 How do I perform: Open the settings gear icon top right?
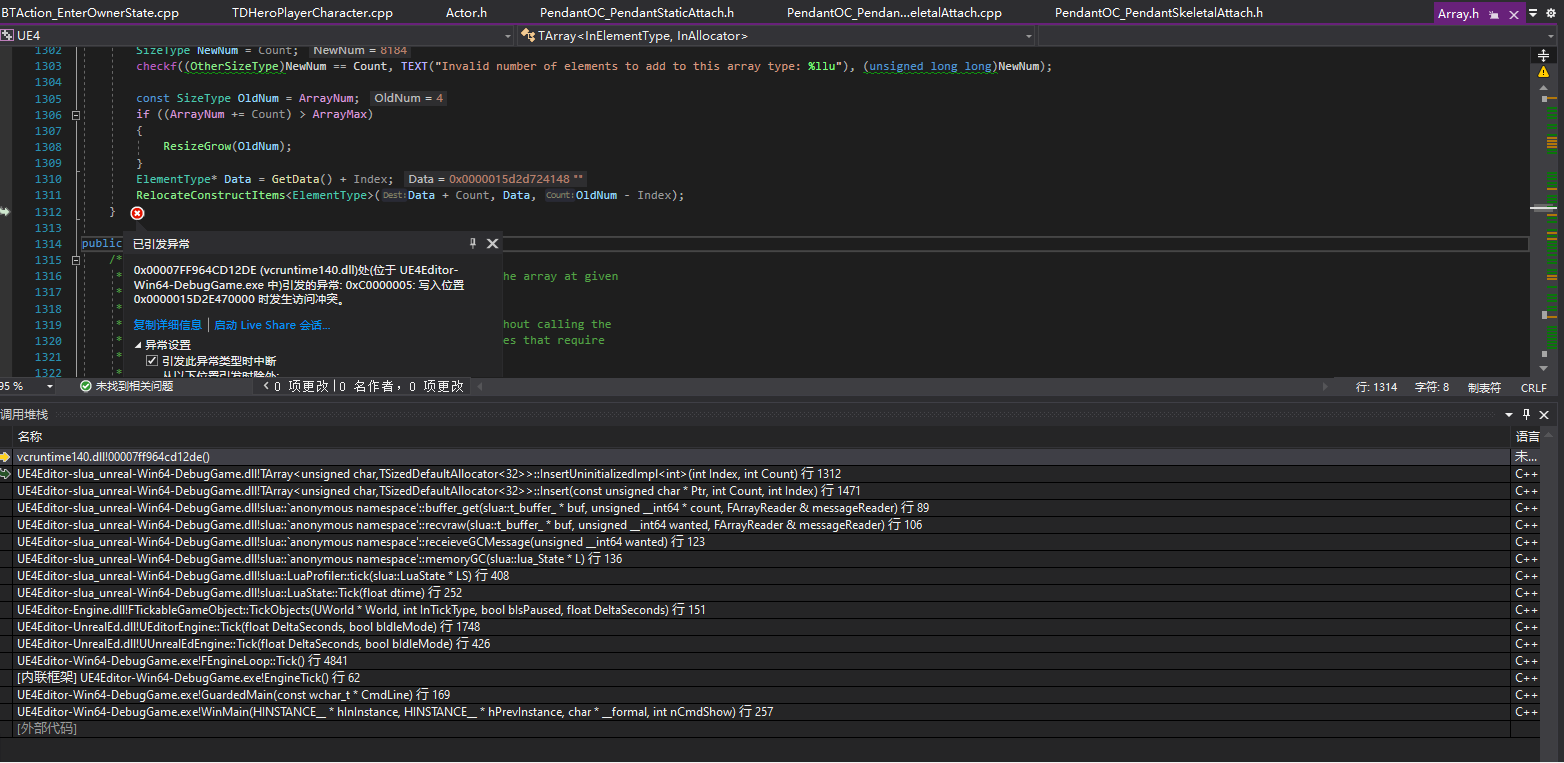click(x=1552, y=13)
